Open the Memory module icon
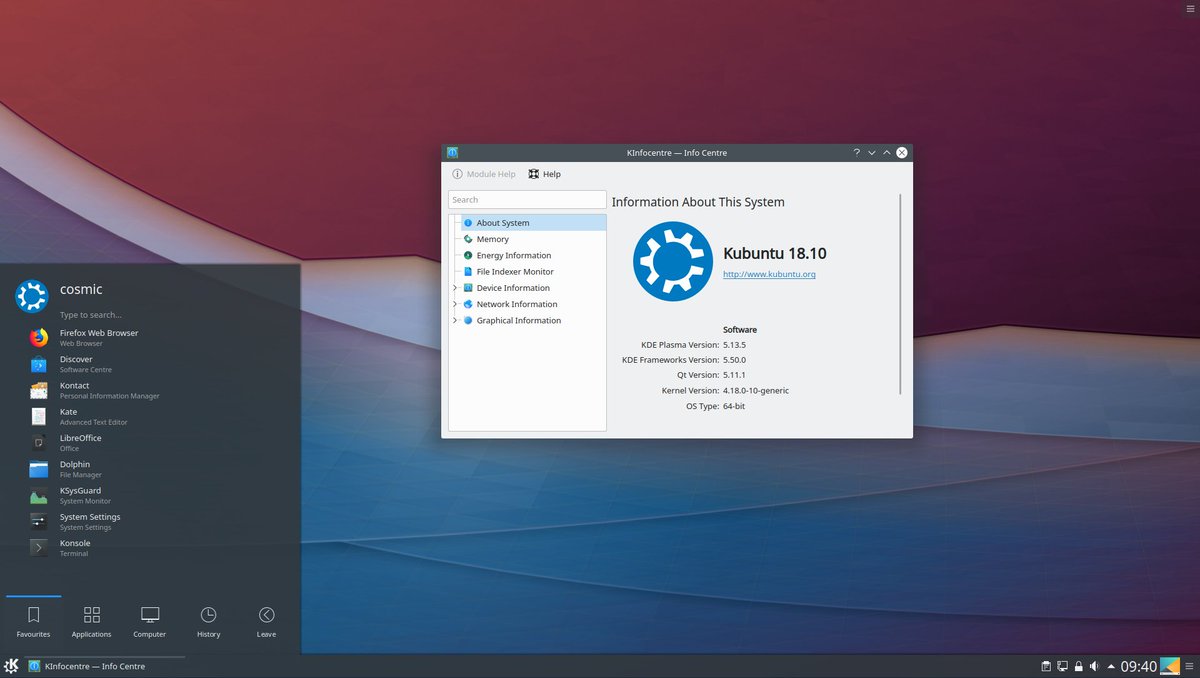 pos(468,239)
